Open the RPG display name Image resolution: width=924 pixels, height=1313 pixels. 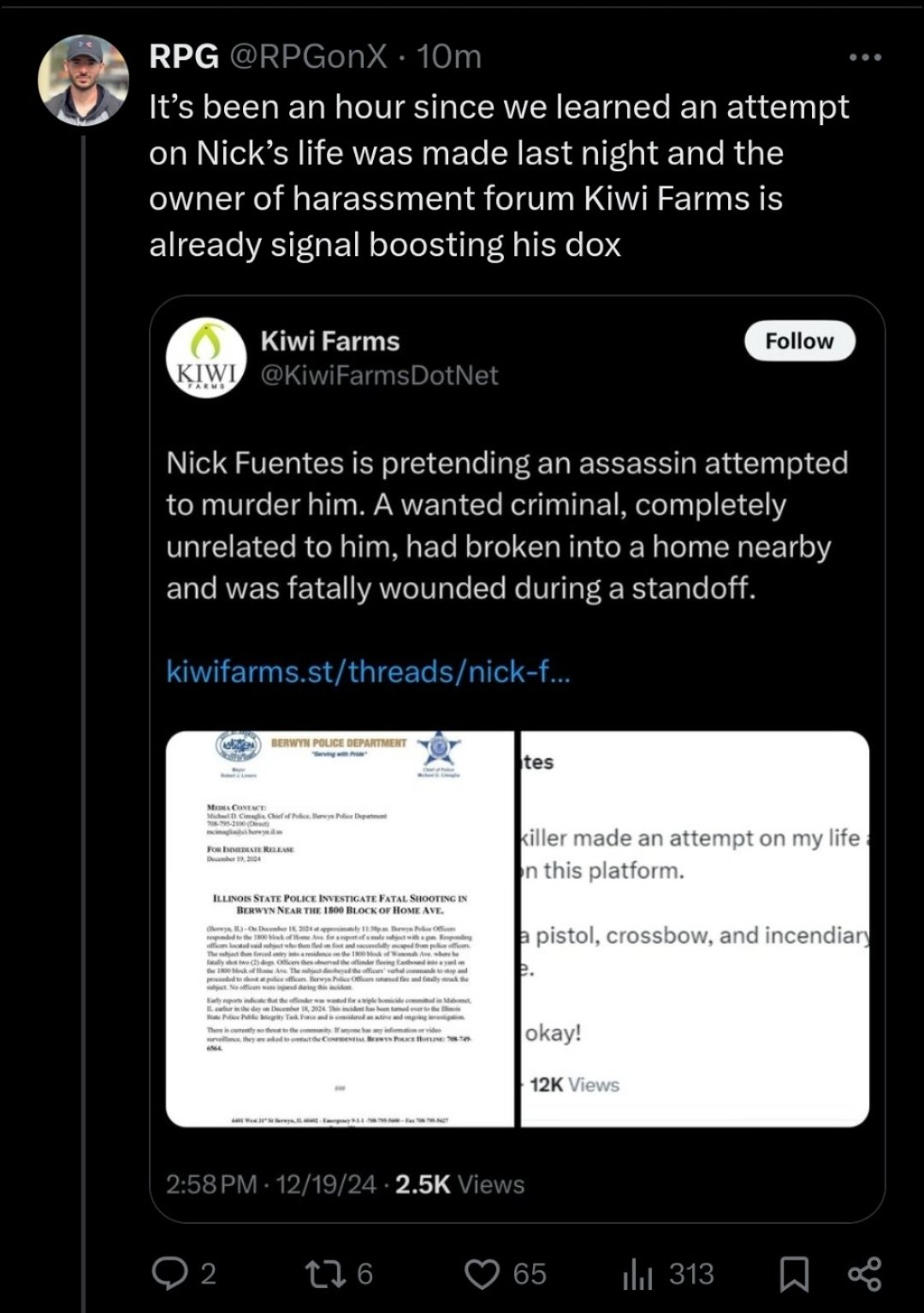tap(183, 56)
